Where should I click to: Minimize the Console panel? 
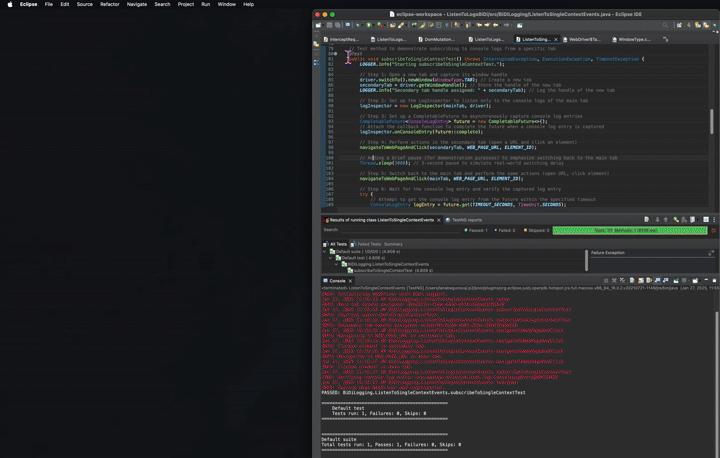(706, 280)
